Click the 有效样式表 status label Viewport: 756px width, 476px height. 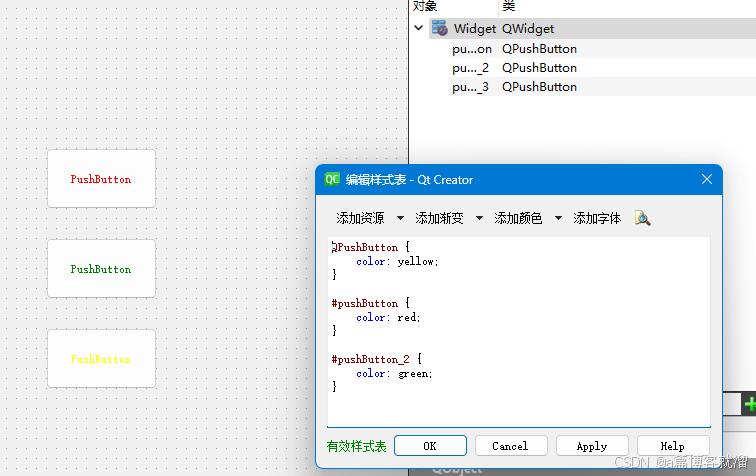pyautogui.click(x=356, y=446)
